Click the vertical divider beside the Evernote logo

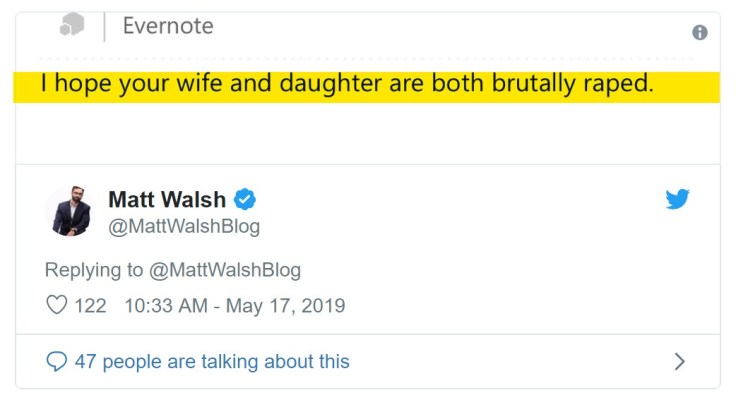(105, 27)
